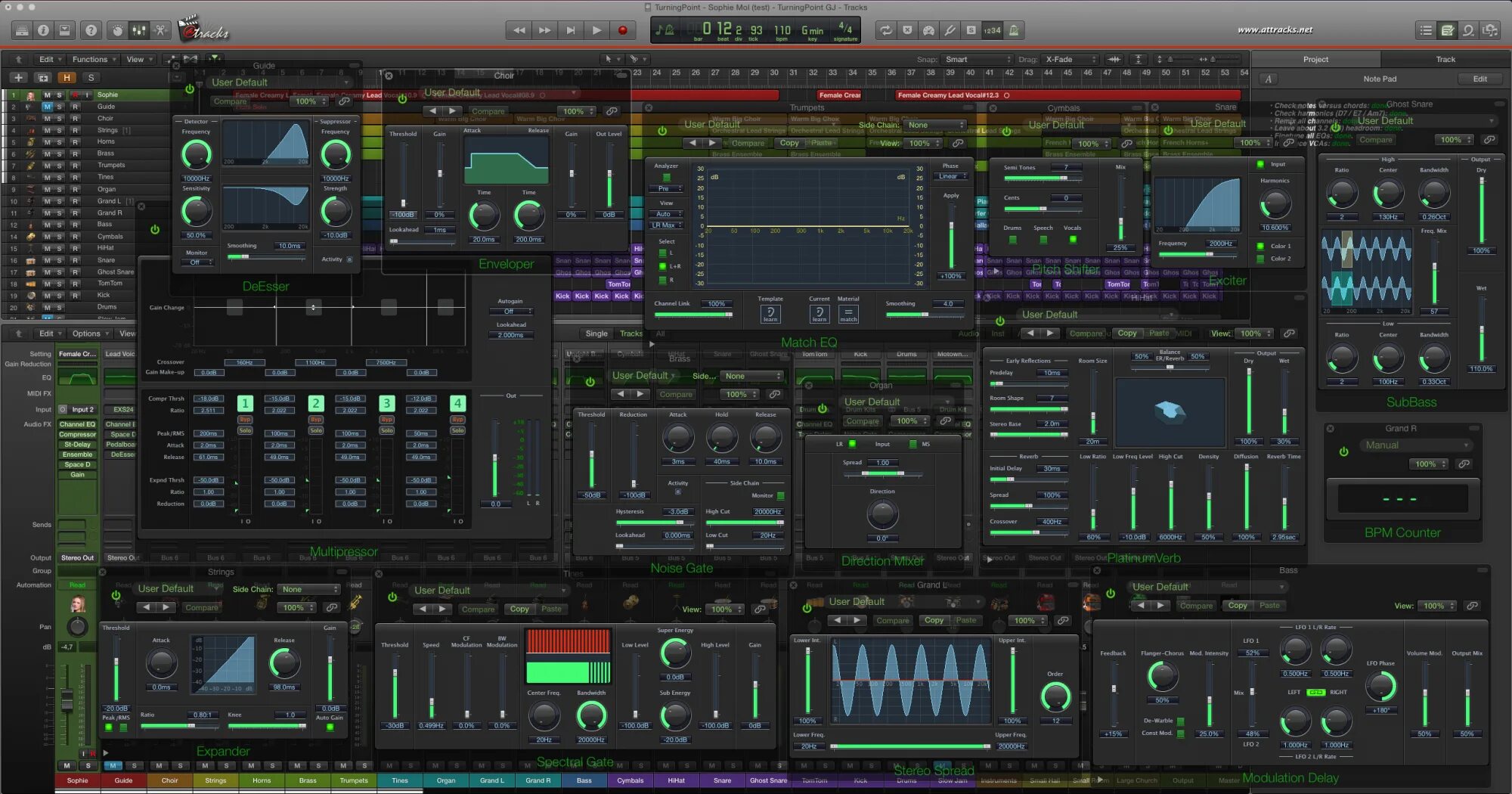Click the tempo value 110 bpm in the LCD
This screenshot has height=794, width=1512.
782,30
